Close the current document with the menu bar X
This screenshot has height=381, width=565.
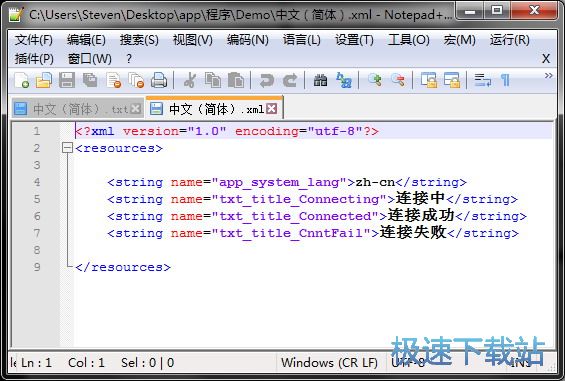pyautogui.click(x=546, y=58)
